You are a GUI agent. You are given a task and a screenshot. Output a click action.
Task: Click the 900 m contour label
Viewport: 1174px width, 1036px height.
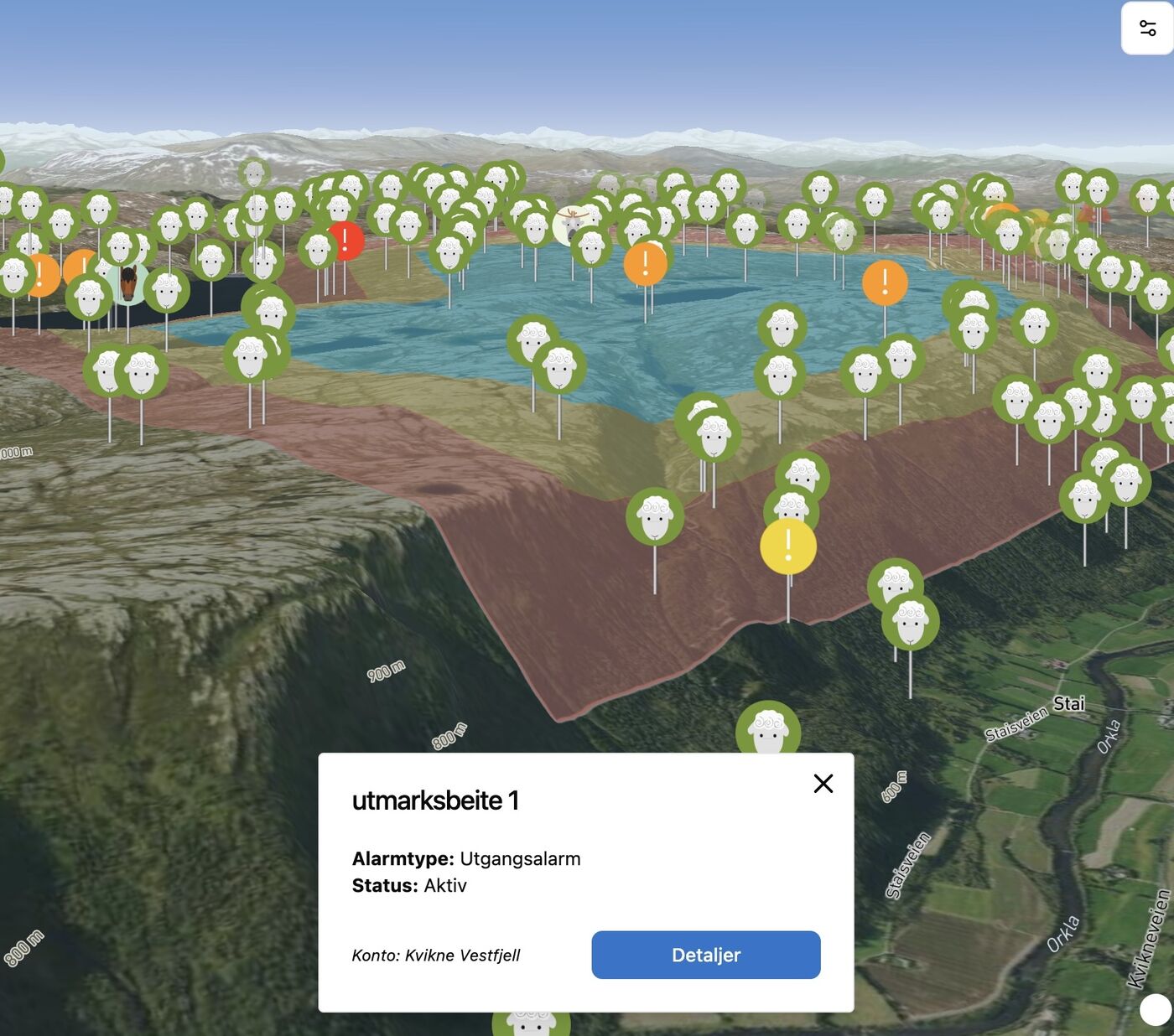(386, 671)
